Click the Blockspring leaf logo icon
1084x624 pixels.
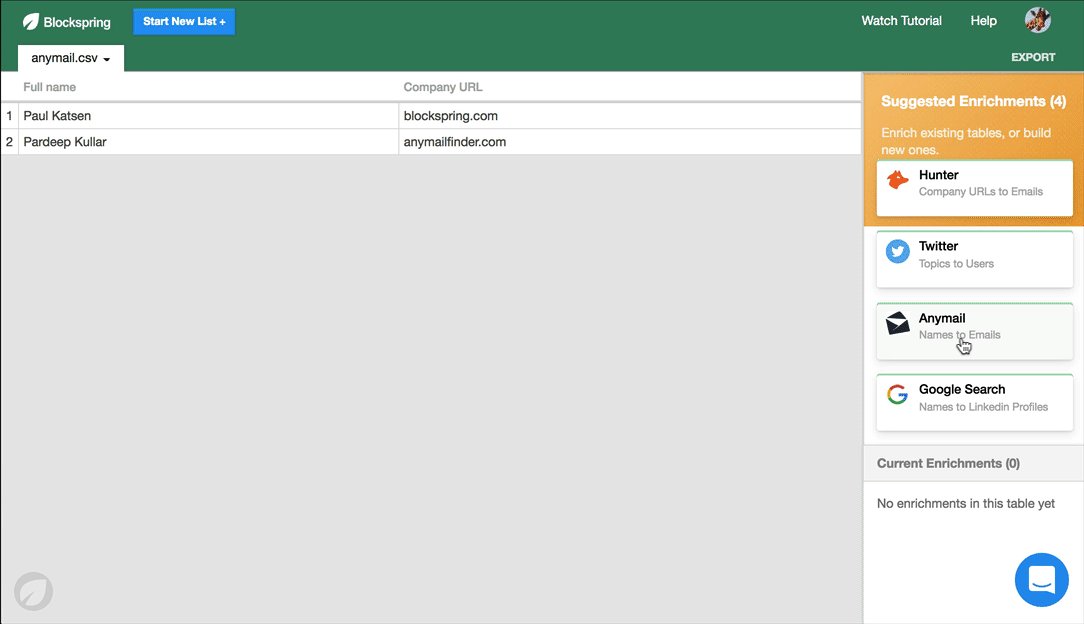[30, 21]
